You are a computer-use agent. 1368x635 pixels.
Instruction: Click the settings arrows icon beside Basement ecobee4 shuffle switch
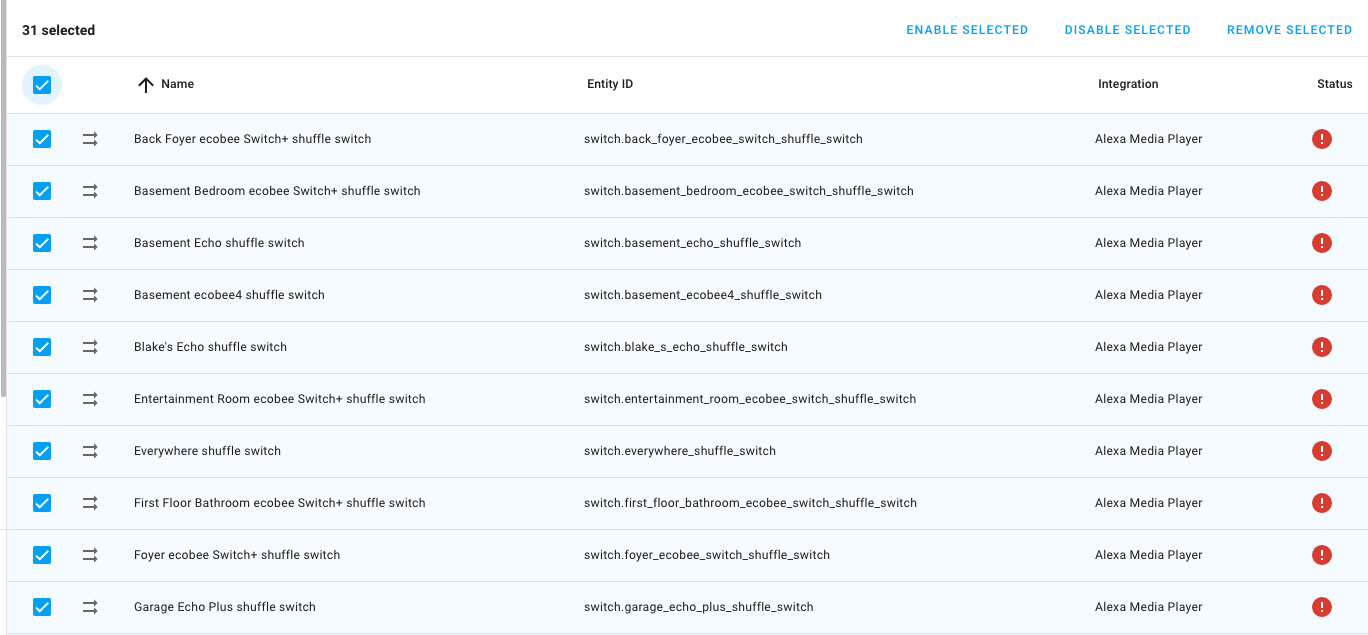pyautogui.click(x=90, y=294)
